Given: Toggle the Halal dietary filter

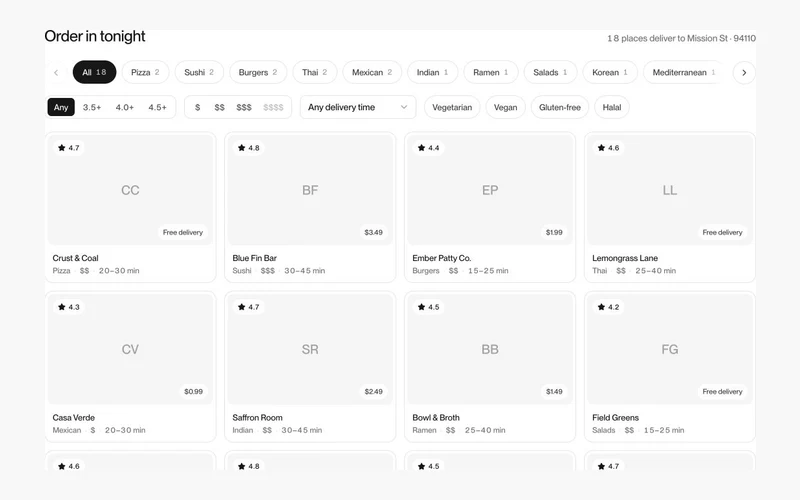Looking at the screenshot, I should [x=612, y=107].
